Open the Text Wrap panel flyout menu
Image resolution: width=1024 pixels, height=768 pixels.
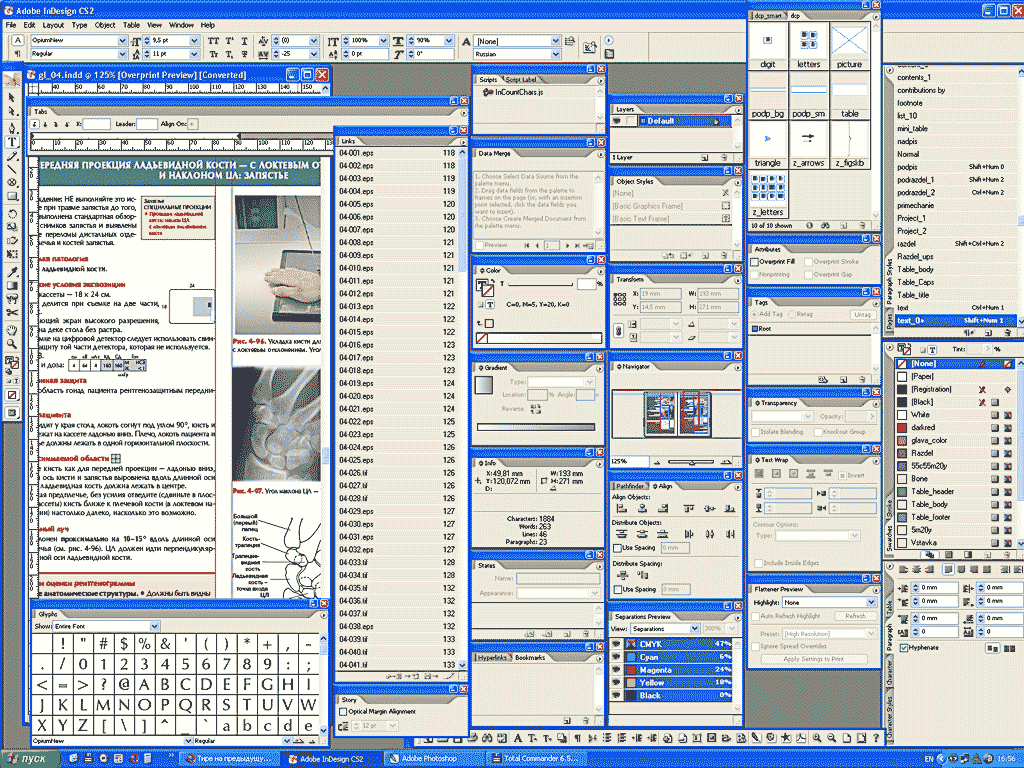point(874,460)
